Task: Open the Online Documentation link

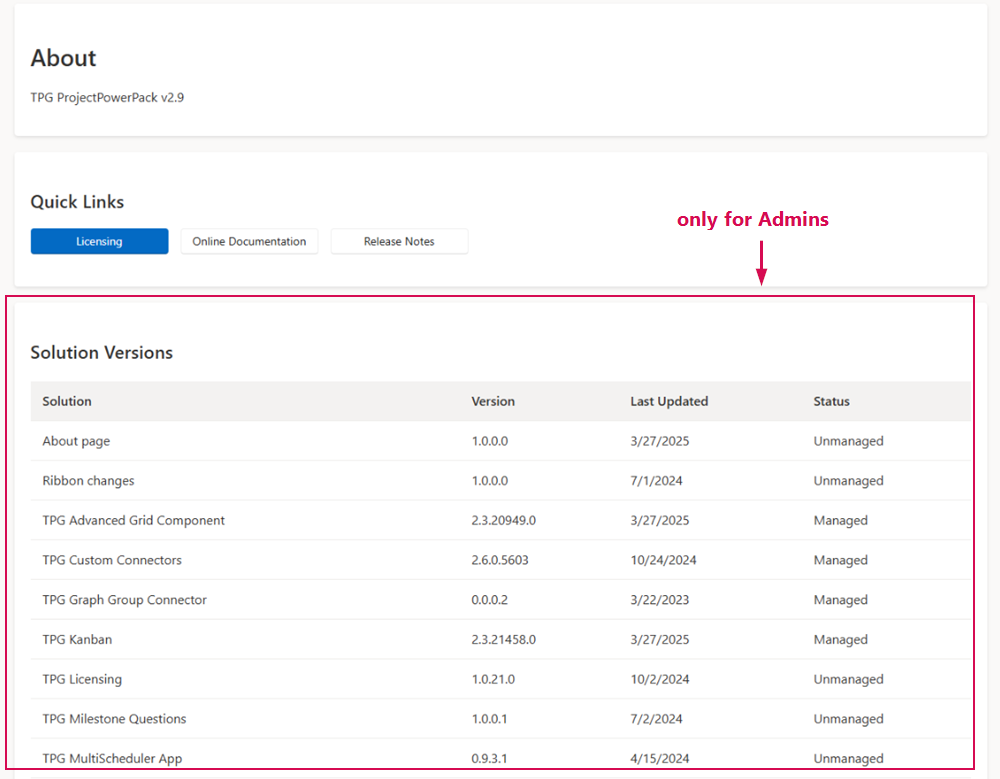Action: [x=249, y=241]
